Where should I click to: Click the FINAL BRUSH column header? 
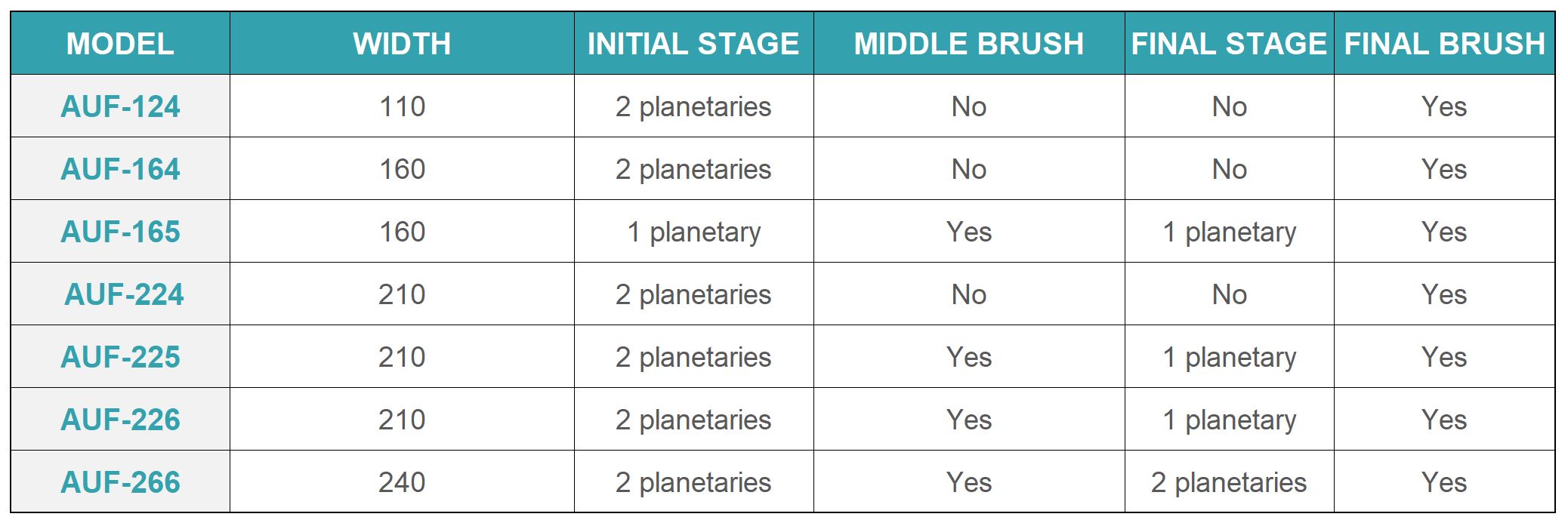click(1444, 44)
